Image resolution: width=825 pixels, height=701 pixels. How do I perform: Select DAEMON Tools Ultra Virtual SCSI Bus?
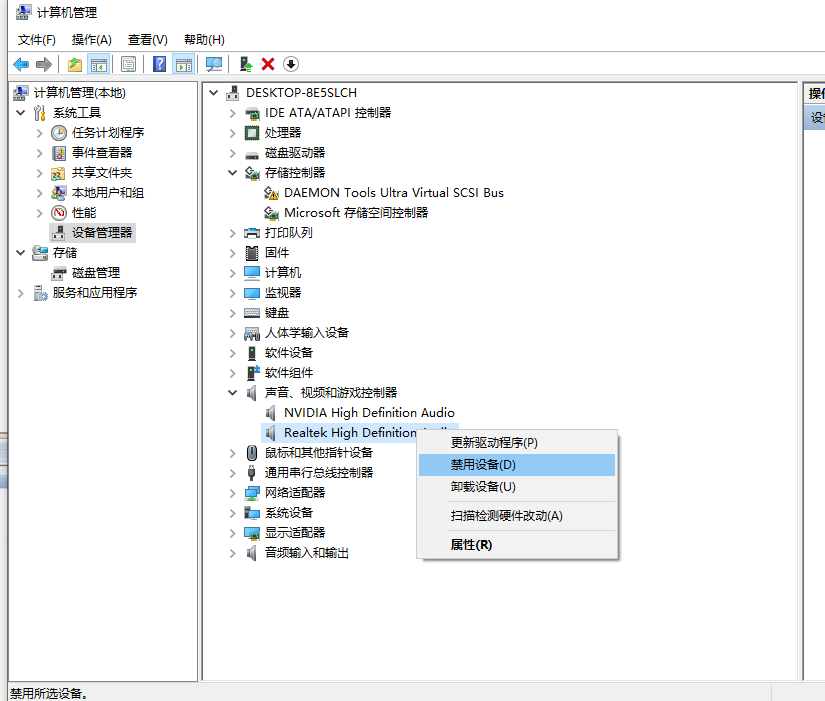394,193
